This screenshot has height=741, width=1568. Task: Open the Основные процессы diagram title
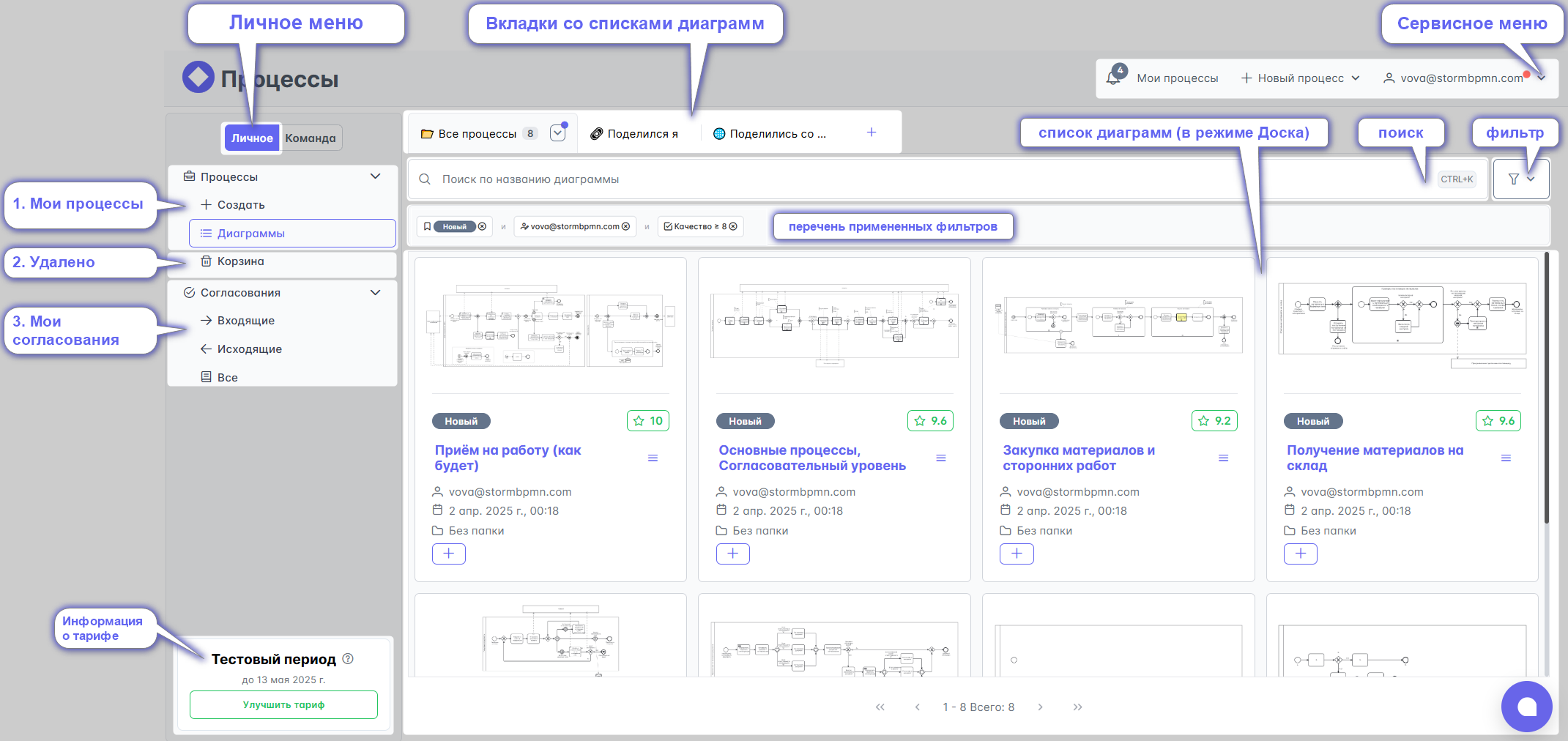[811, 458]
